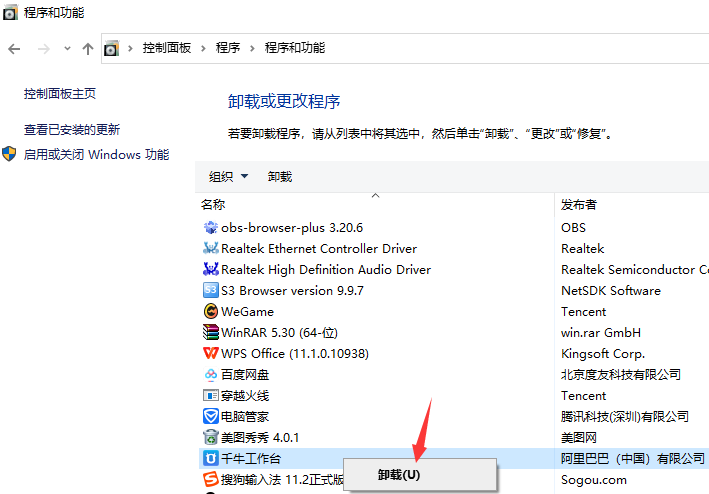Click the publisher cell Sogou.com

click(x=594, y=480)
